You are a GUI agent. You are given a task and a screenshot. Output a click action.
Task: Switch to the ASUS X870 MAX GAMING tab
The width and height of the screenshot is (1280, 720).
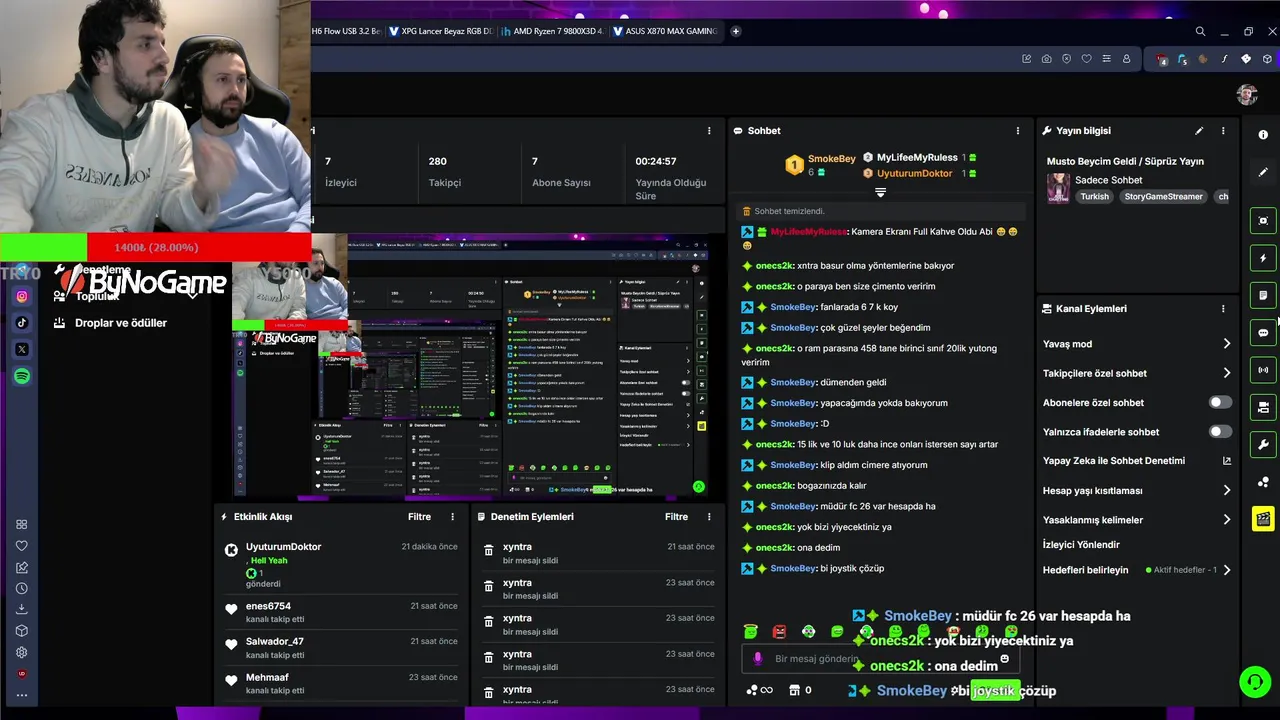664,31
